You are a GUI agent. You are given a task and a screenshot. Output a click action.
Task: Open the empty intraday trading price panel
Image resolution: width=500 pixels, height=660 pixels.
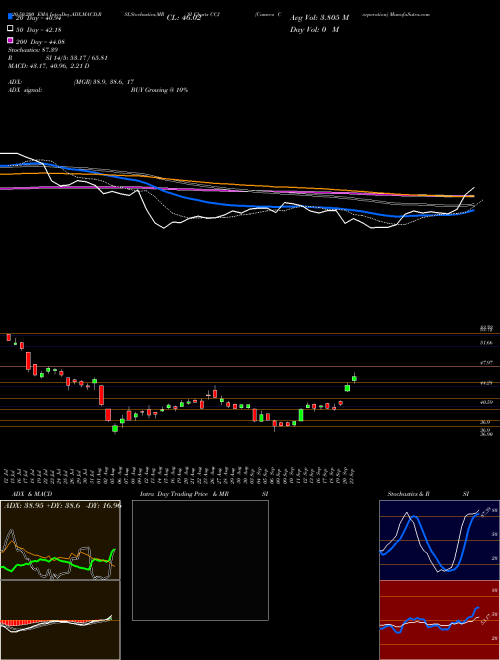pos(200,560)
